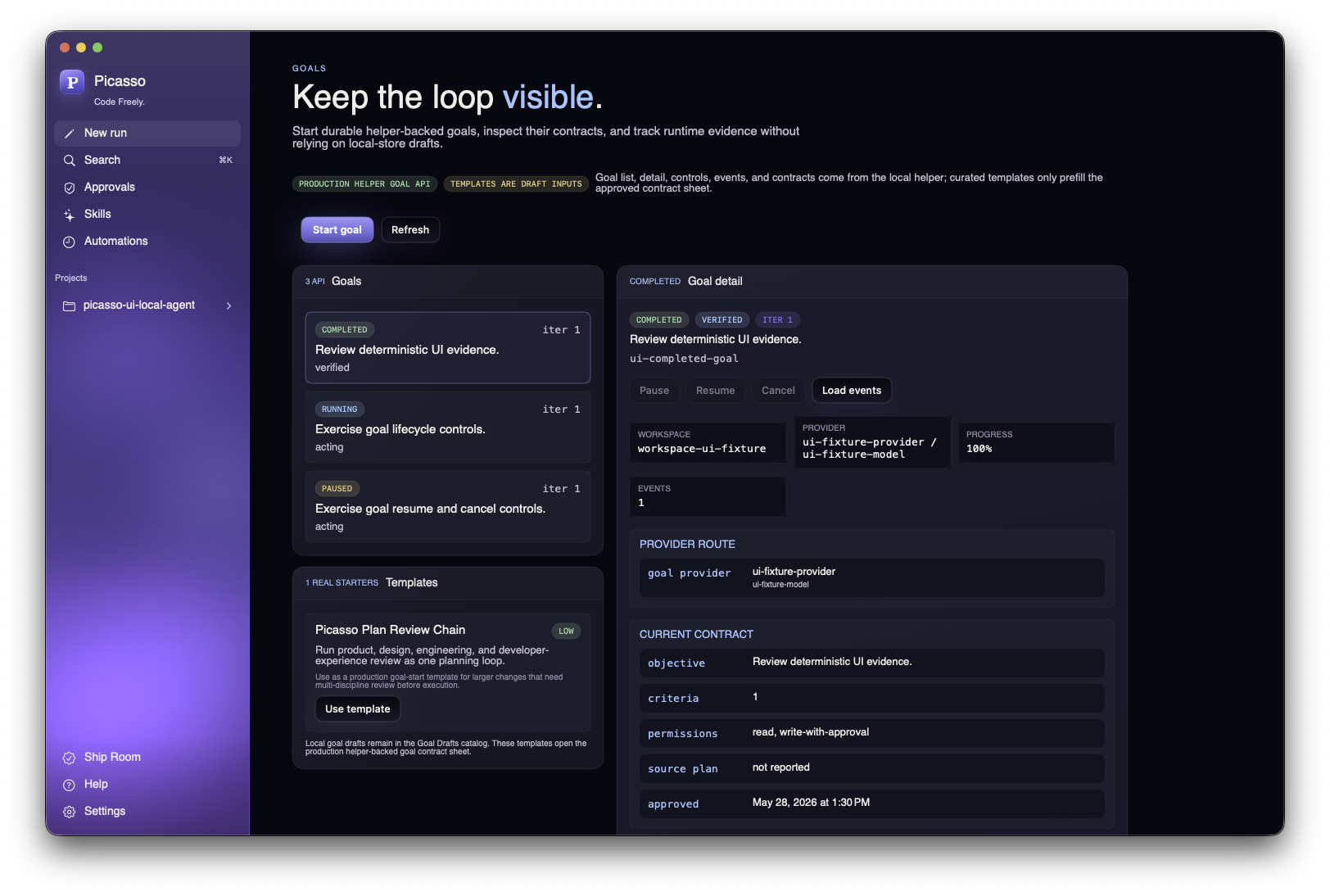Select the completed goal Review deterministic UI evidence
Viewport: 1330px width, 896px height.
pyautogui.click(x=448, y=347)
